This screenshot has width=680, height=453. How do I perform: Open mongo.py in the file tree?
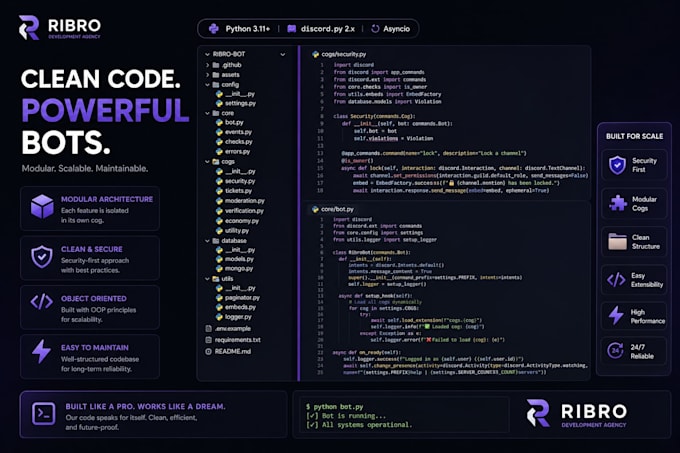click(x=239, y=268)
